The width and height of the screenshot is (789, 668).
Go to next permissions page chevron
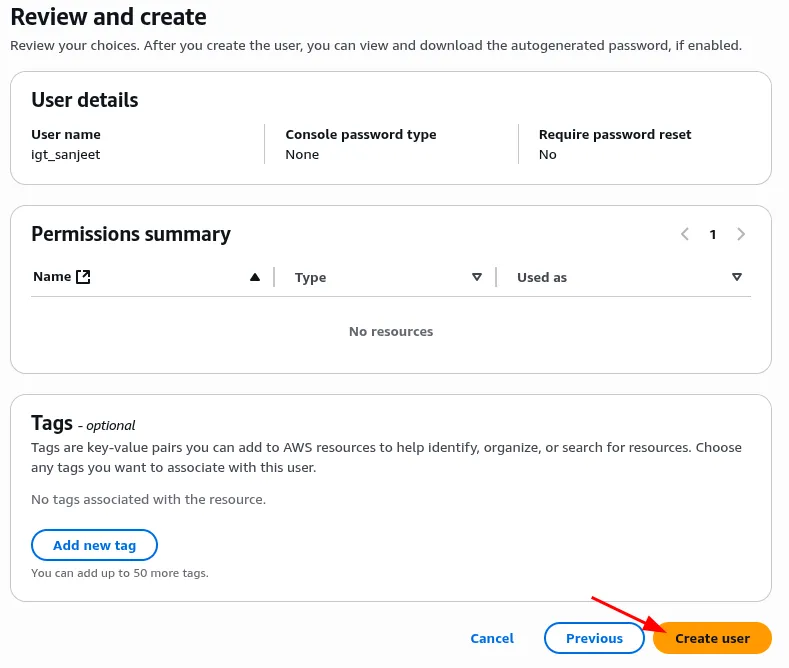pos(741,234)
